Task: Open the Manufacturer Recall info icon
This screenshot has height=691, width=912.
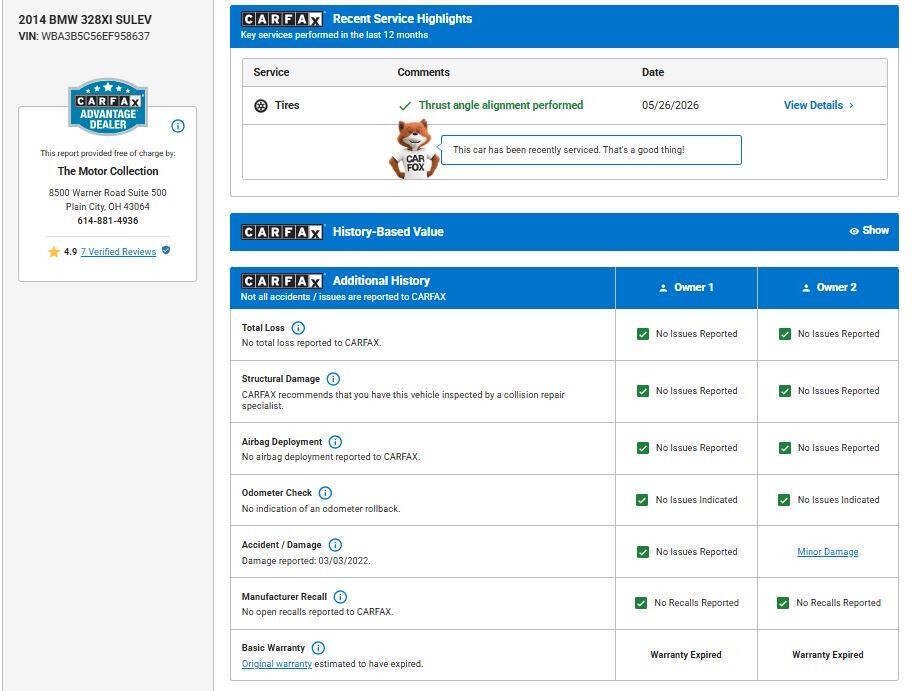Action: click(341, 597)
